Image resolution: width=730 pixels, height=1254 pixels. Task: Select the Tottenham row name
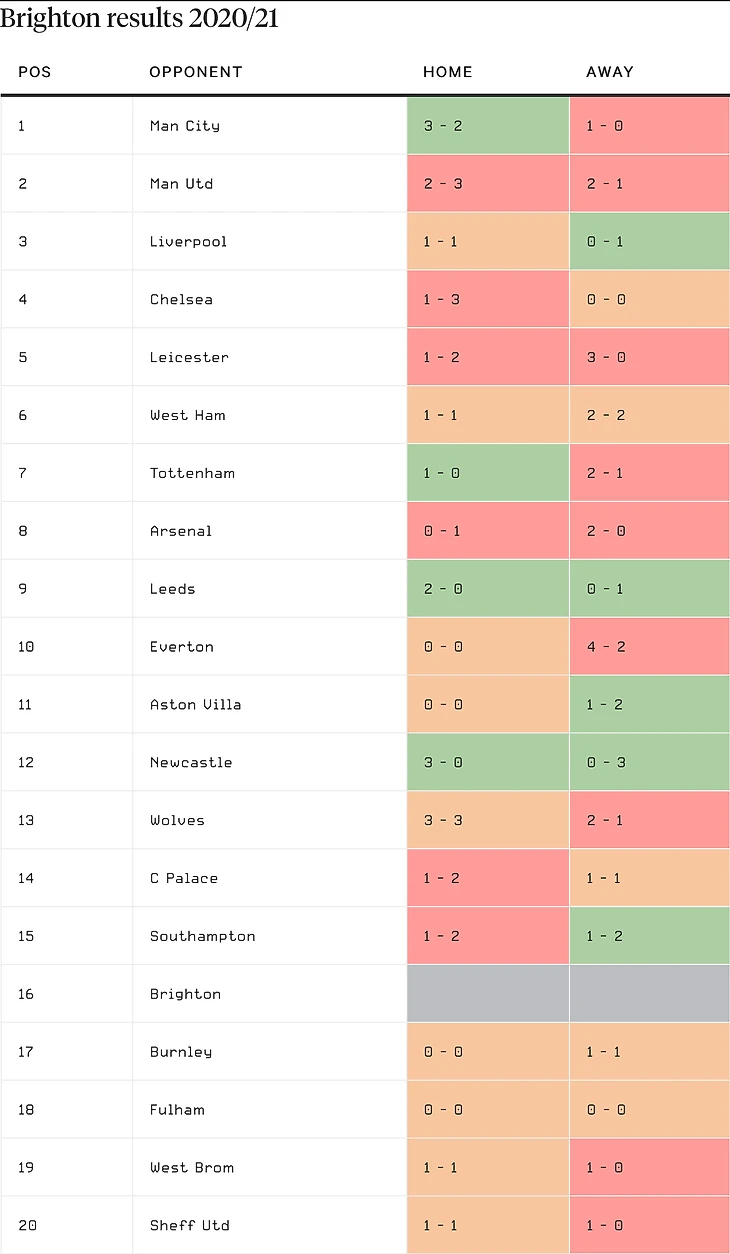click(192, 474)
